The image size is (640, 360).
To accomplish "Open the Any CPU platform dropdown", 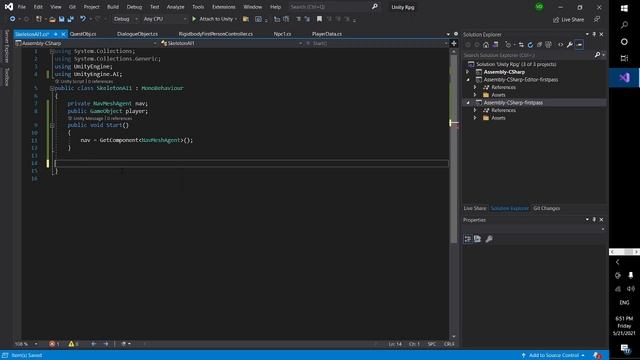I will pyautogui.click(x=164, y=19).
